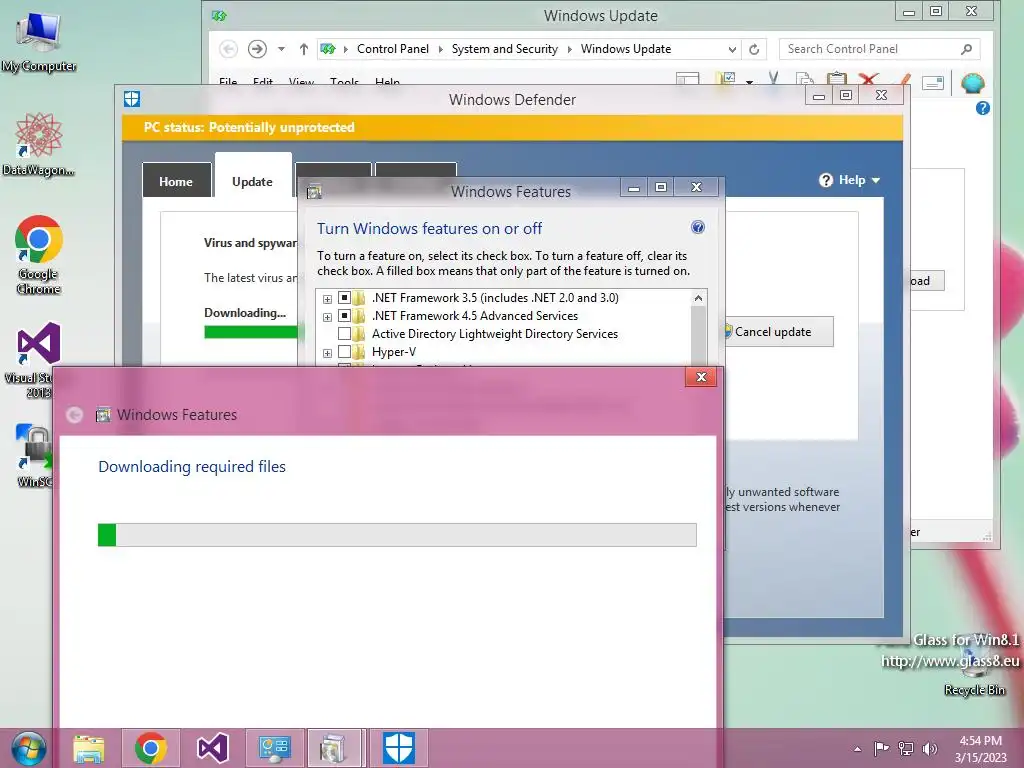
Task: Select System and Security breadcrumb
Action: pos(505,49)
